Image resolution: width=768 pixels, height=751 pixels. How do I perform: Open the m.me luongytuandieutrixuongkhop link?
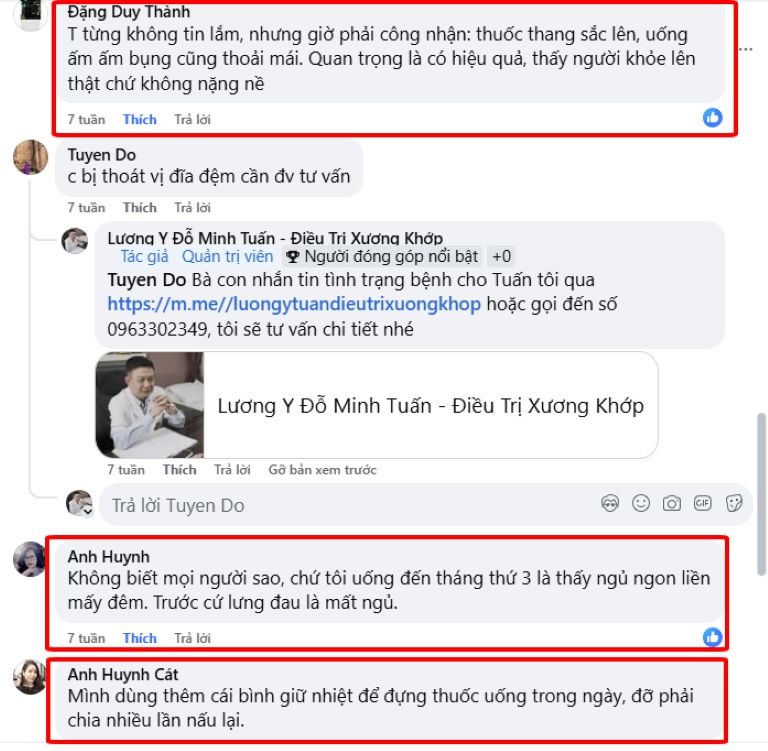point(294,304)
